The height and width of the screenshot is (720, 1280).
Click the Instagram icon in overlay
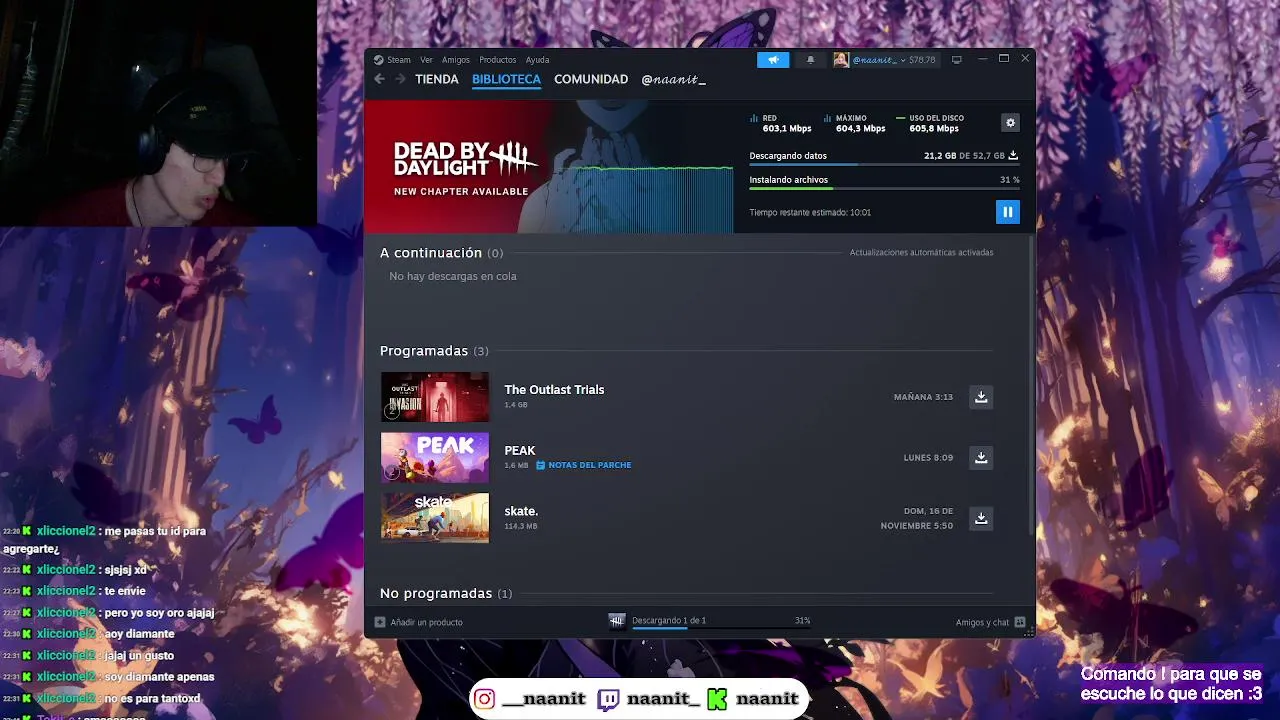pos(485,699)
